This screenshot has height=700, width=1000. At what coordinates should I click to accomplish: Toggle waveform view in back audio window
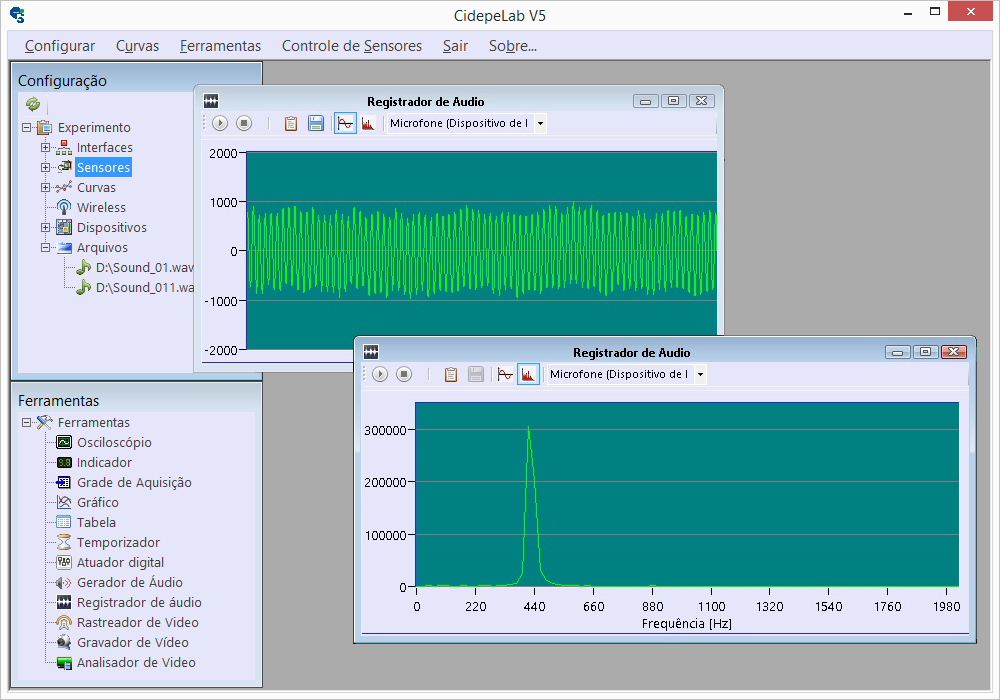click(345, 123)
